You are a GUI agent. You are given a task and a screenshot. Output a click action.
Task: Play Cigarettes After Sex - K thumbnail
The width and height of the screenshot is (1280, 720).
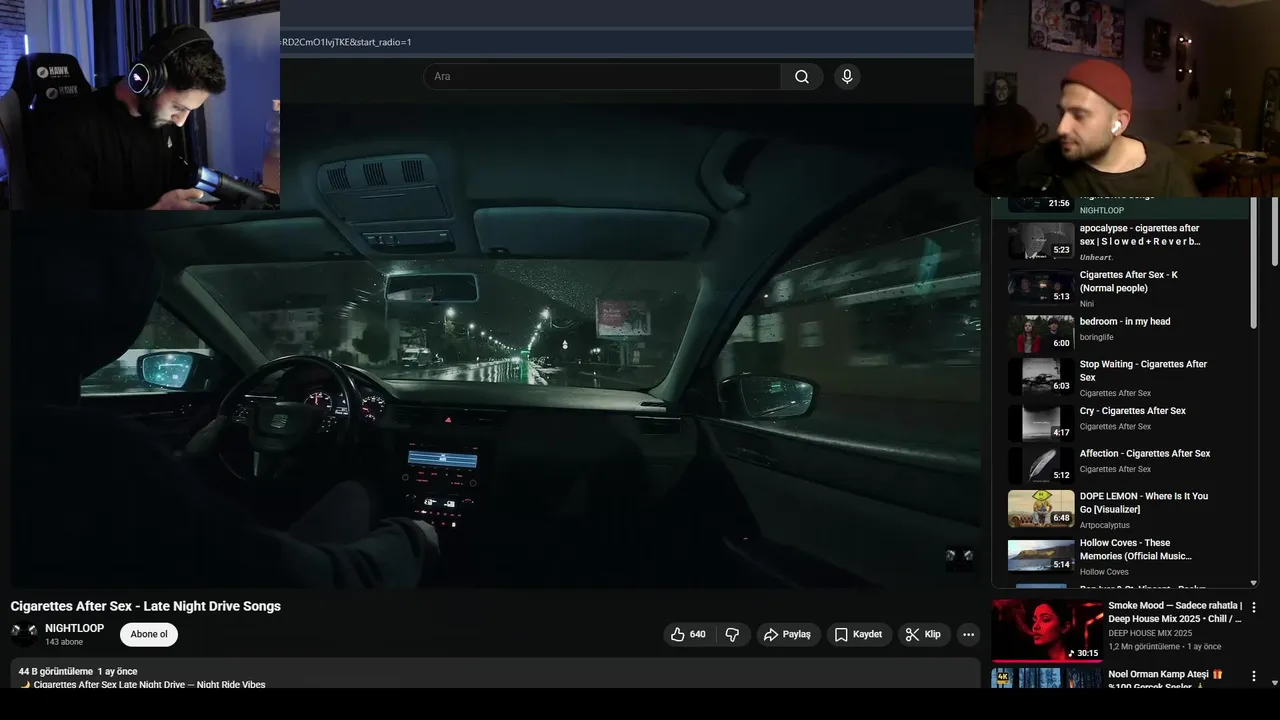1041,287
